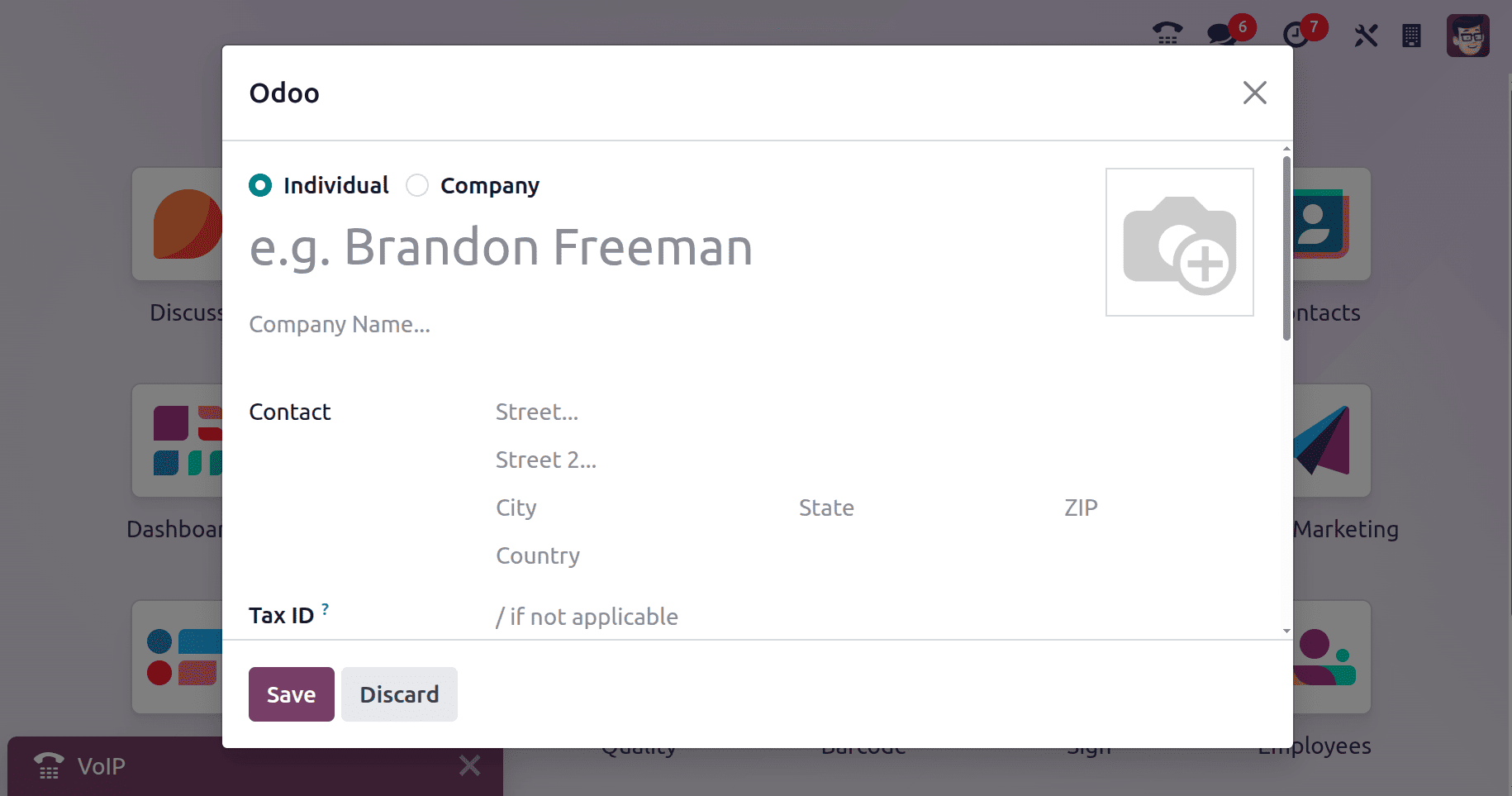Discard the contact form
Image resolution: width=1512 pixels, height=796 pixels.
(399, 694)
